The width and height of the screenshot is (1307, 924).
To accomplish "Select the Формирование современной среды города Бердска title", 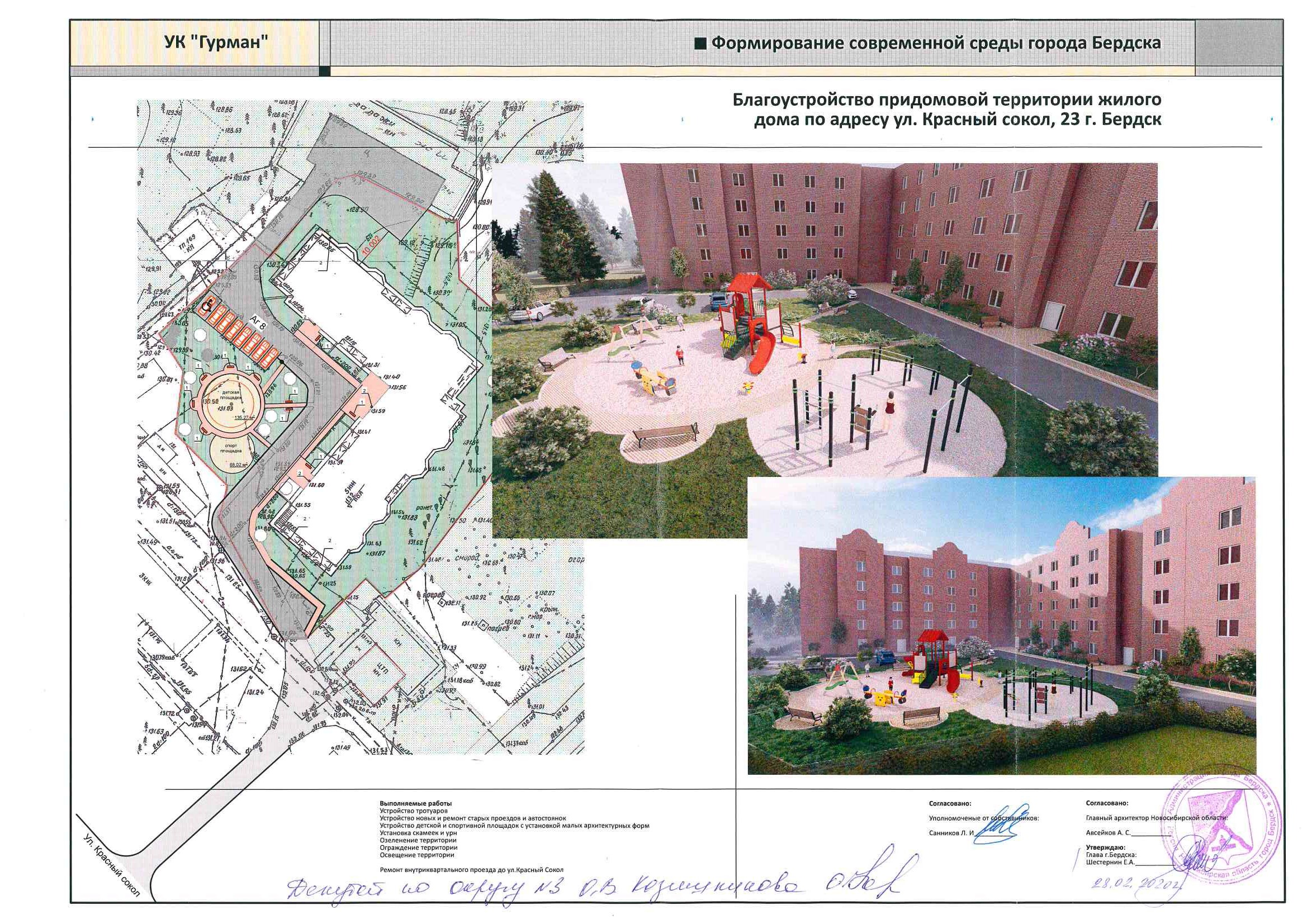I will 936,43.
